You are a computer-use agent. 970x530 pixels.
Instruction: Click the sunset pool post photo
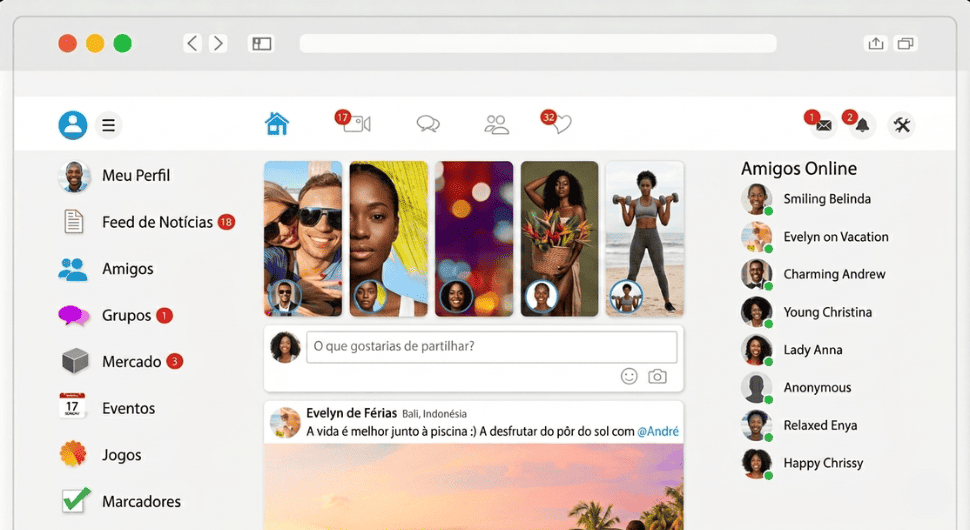tap(474, 487)
